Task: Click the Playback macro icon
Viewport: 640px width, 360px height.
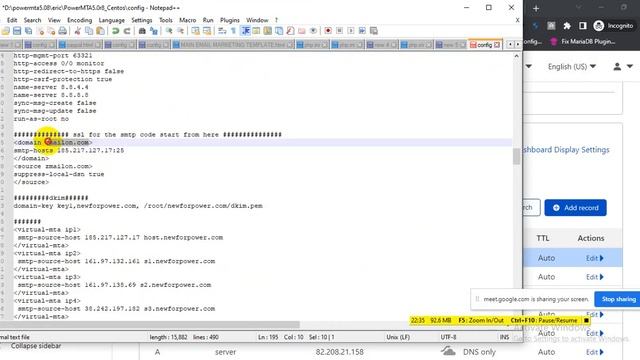Action: (351, 31)
